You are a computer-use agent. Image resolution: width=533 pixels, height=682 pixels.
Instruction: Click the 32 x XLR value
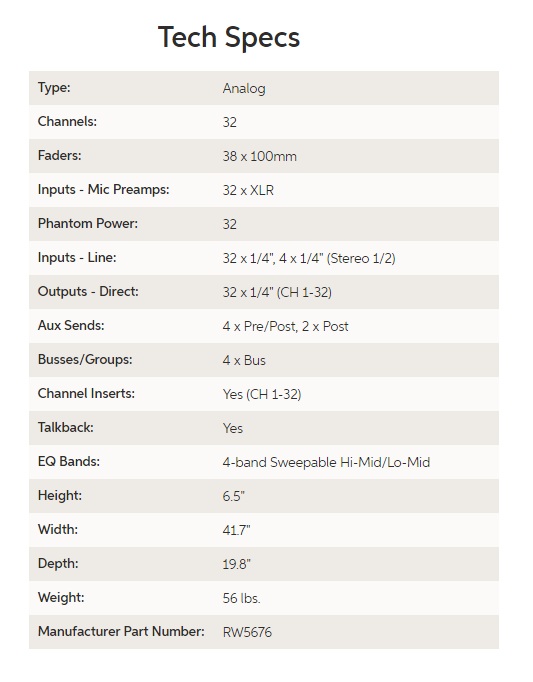pyautogui.click(x=248, y=190)
